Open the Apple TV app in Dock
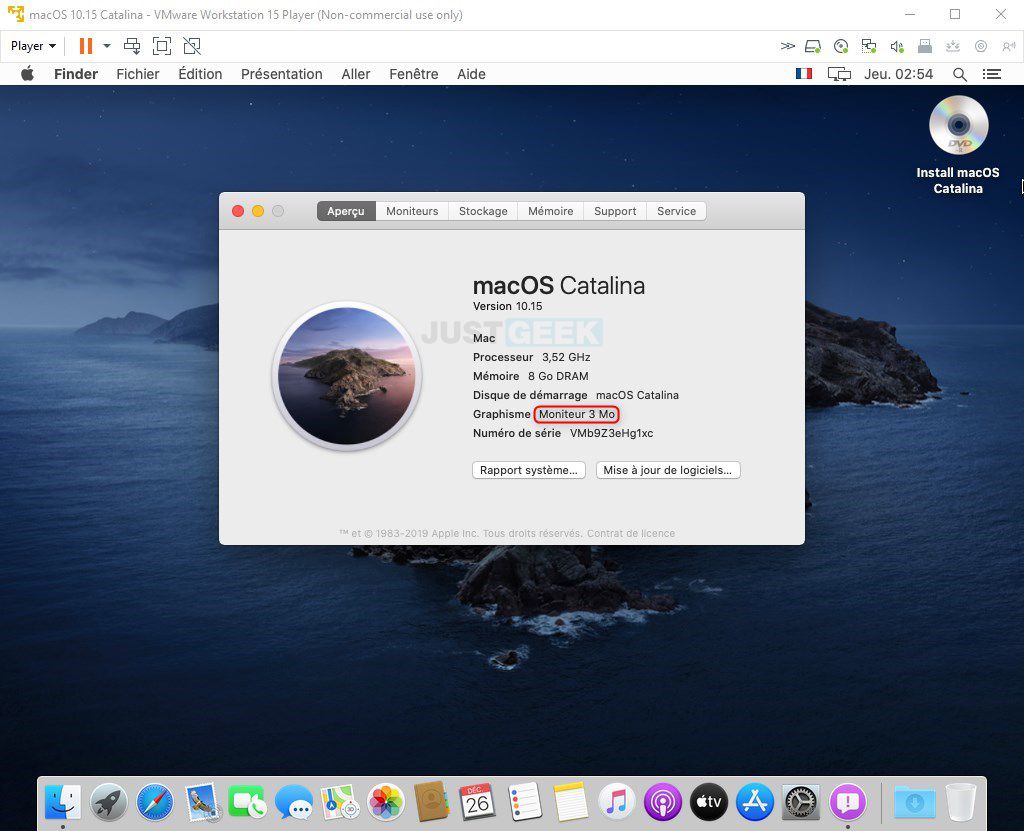The image size is (1024, 831). click(x=708, y=801)
